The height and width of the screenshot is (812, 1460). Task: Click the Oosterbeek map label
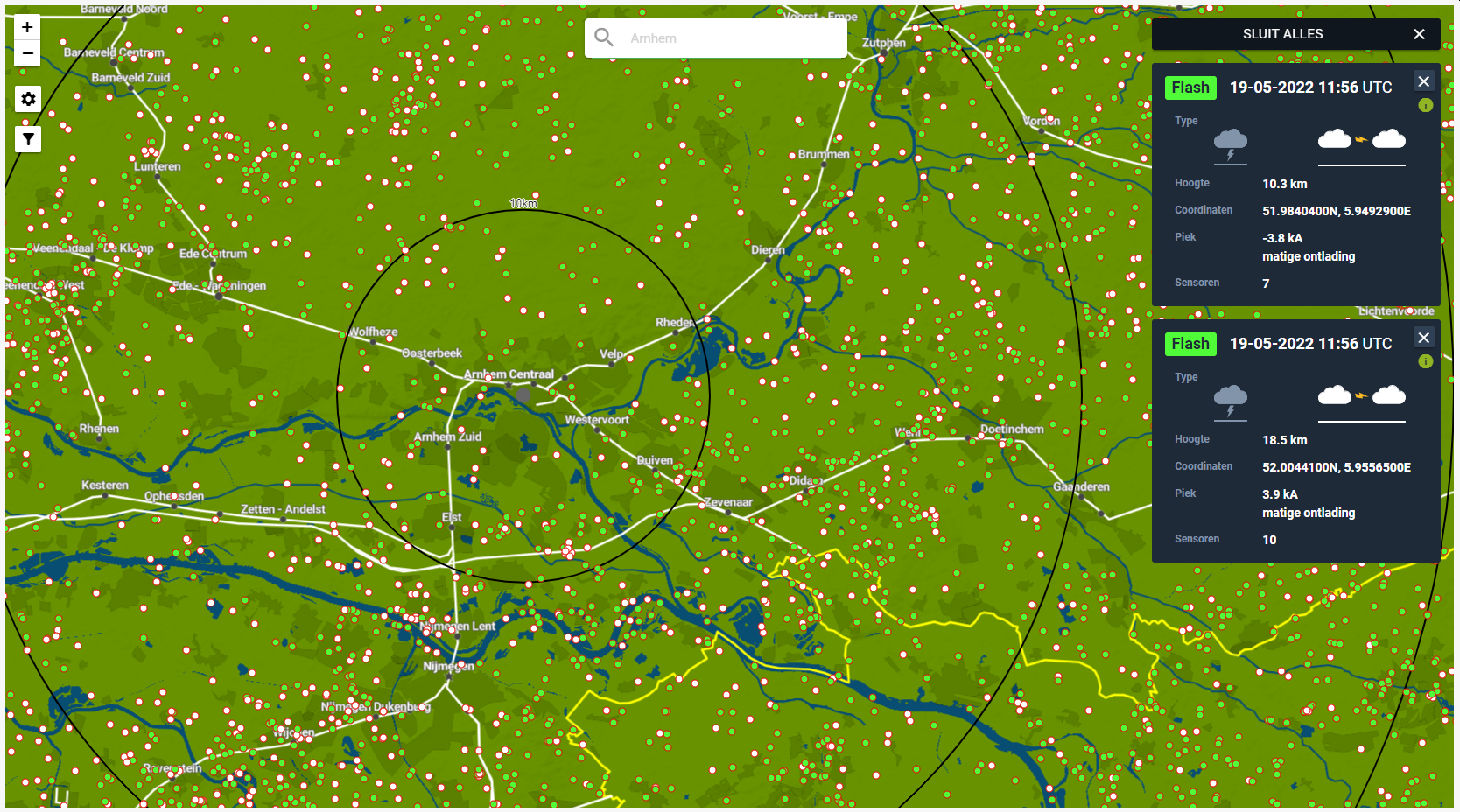(x=432, y=353)
